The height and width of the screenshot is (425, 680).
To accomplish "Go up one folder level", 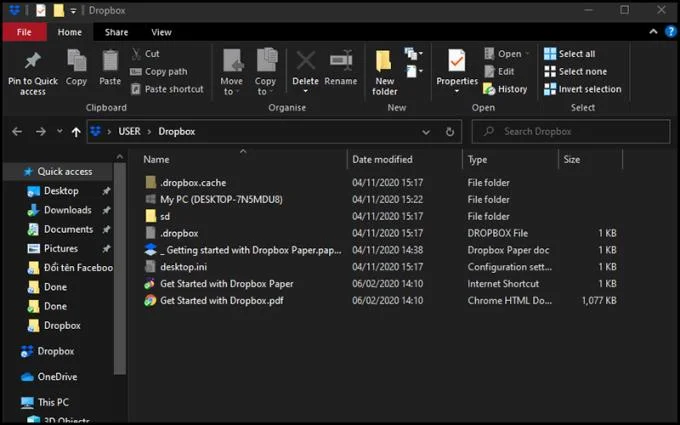I will click(x=76, y=131).
